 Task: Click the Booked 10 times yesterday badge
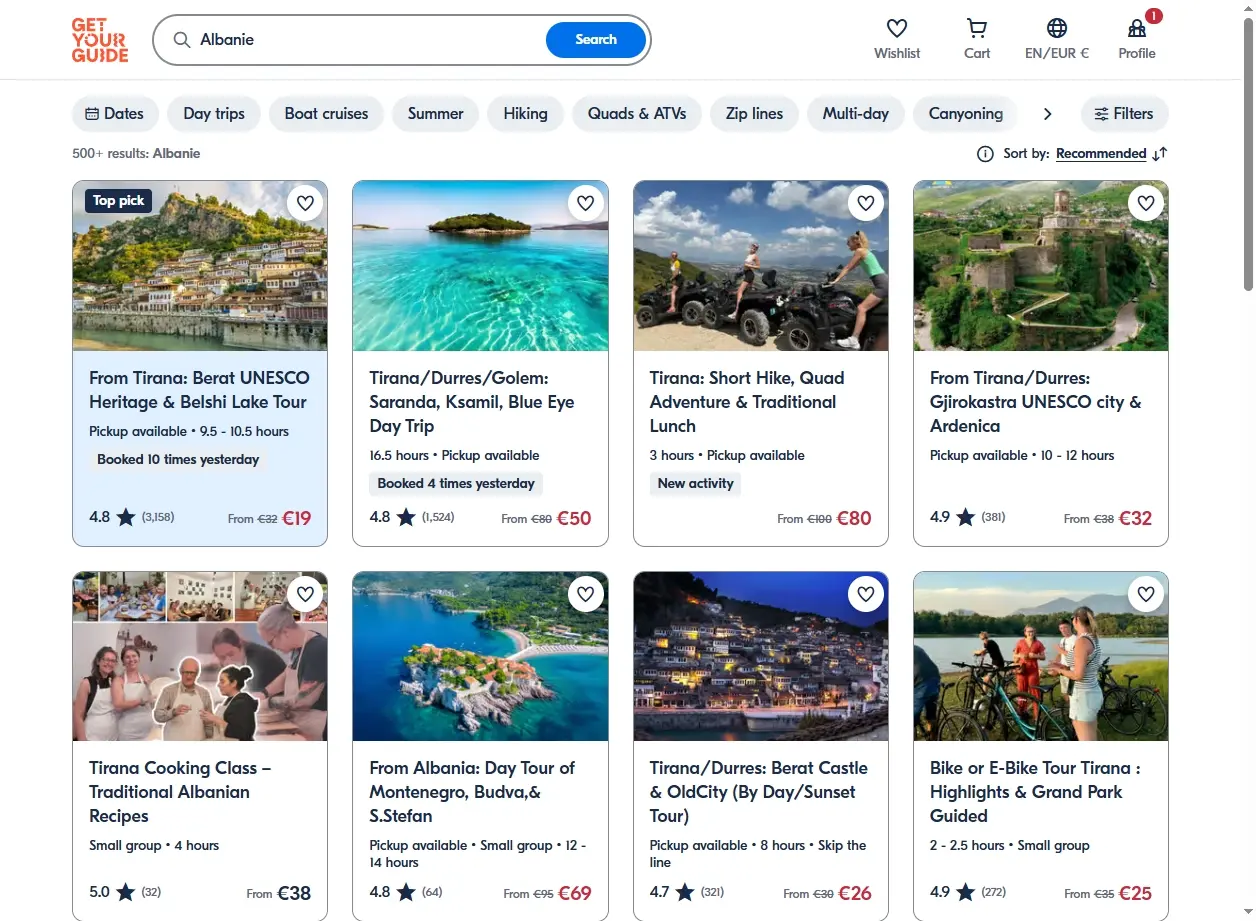pos(178,460)
